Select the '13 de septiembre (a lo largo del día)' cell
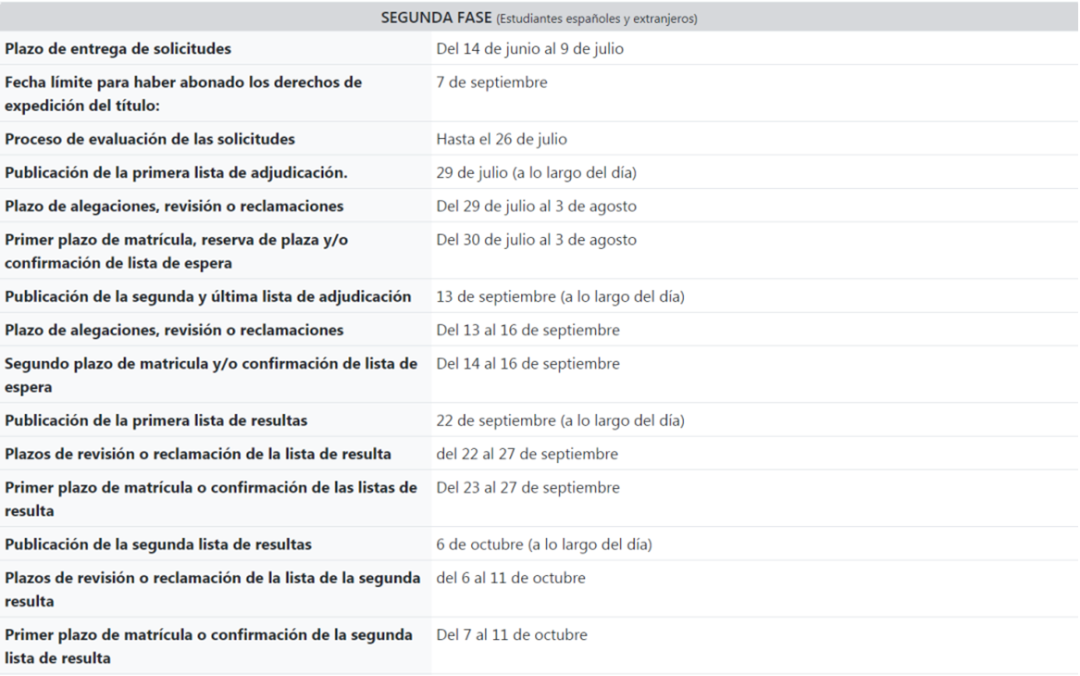Screen dimensions: 1080x676 (560, 297)
